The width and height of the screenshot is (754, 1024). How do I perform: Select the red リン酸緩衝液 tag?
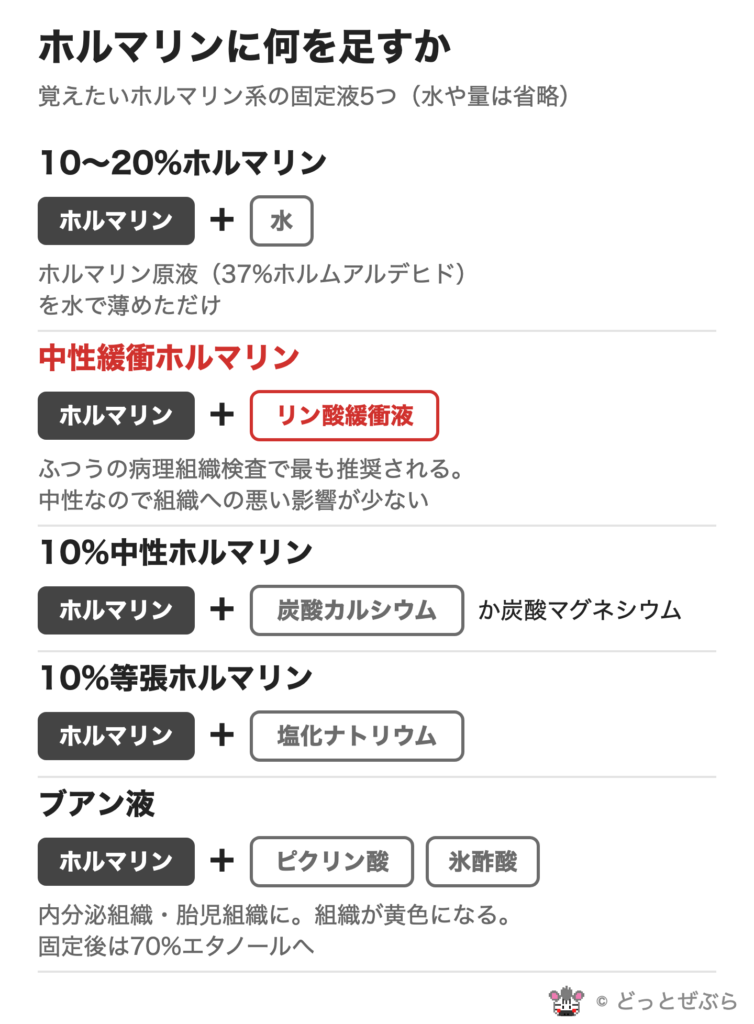click(x=344, y=415)
